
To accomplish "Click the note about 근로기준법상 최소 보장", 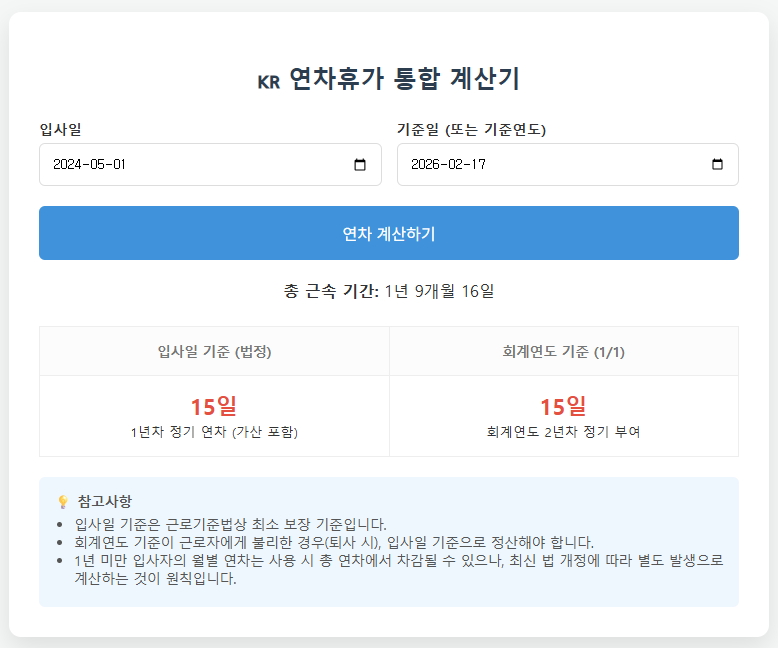I will pos(230,524).
